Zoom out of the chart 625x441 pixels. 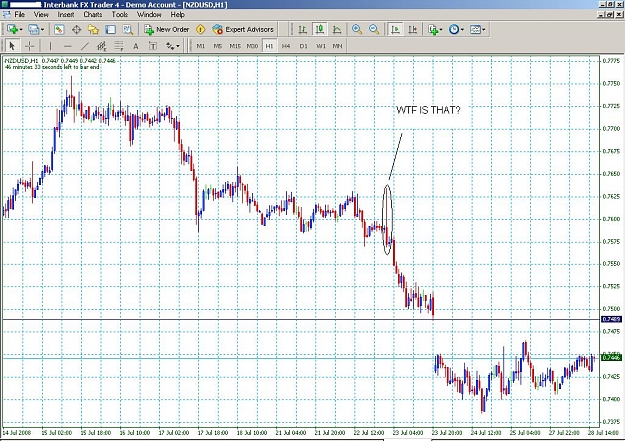point(374,30)
